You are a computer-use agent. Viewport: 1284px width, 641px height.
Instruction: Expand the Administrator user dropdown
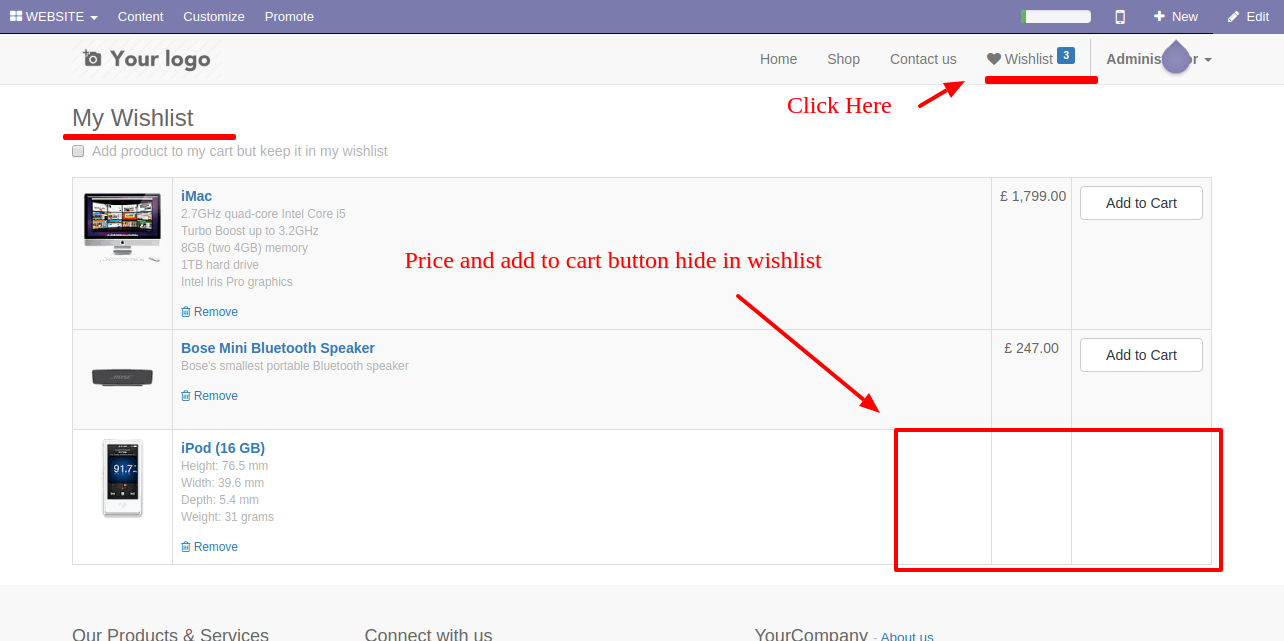tap(1159, 59)
